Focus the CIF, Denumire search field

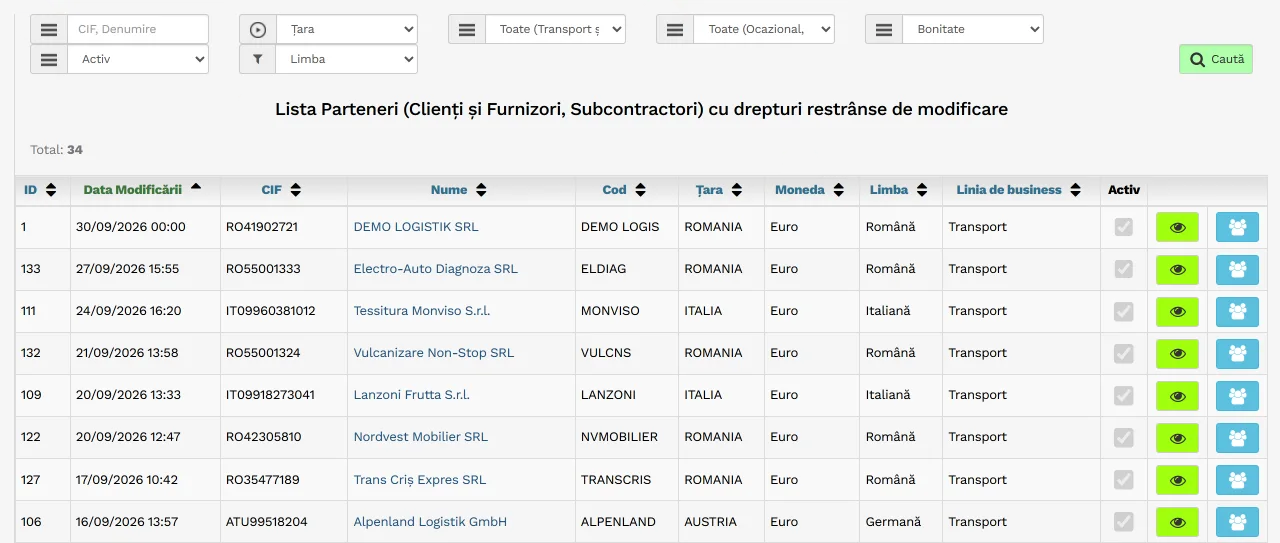(x=138, y=29)
